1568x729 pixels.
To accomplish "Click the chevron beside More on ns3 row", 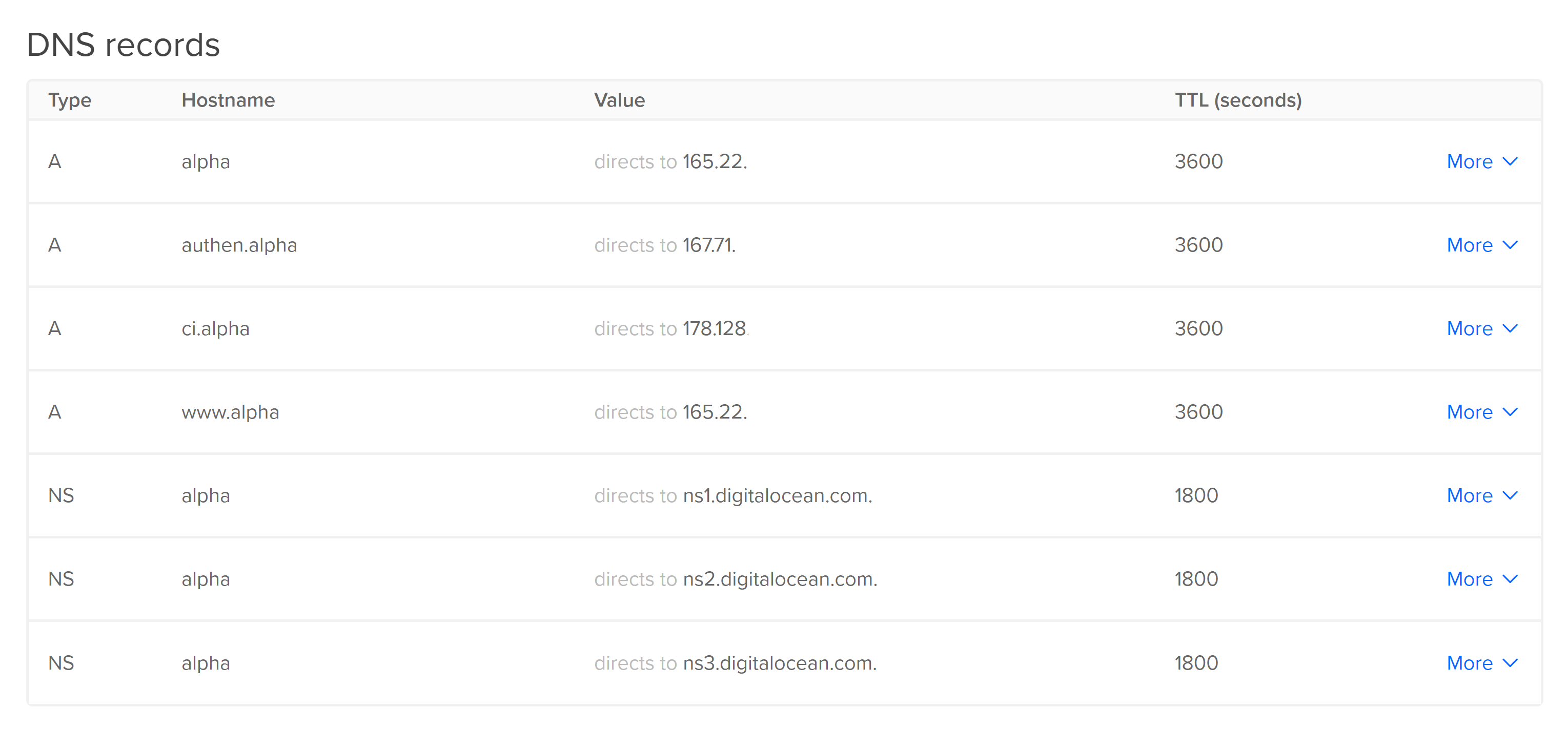I will 1510,663.
